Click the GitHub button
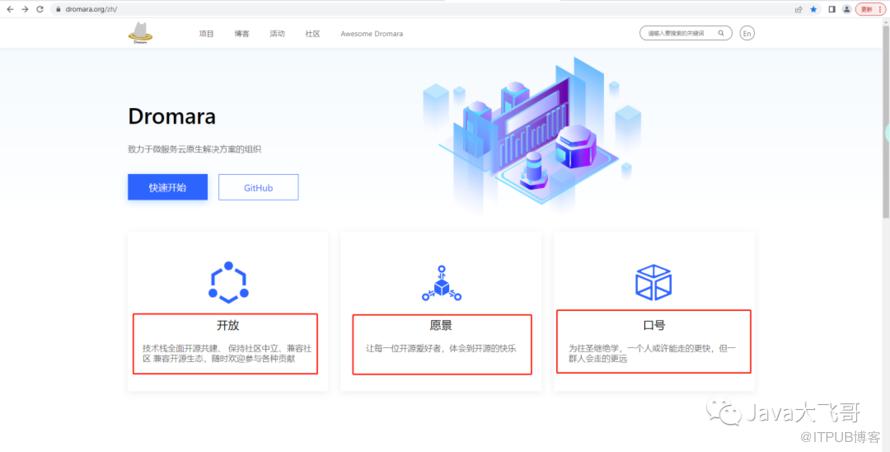Image resolution: width=890 pixels, height=452 pixels. (258, 187)
